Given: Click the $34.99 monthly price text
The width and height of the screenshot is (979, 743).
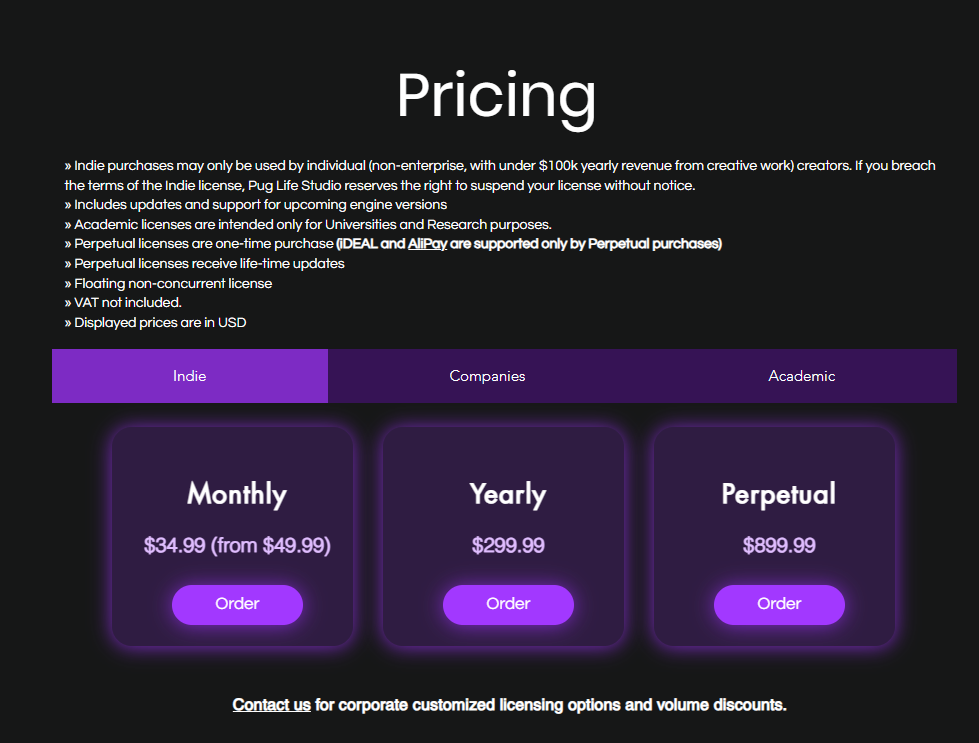Looking at the screenshot, I should (x=237, y=546).
